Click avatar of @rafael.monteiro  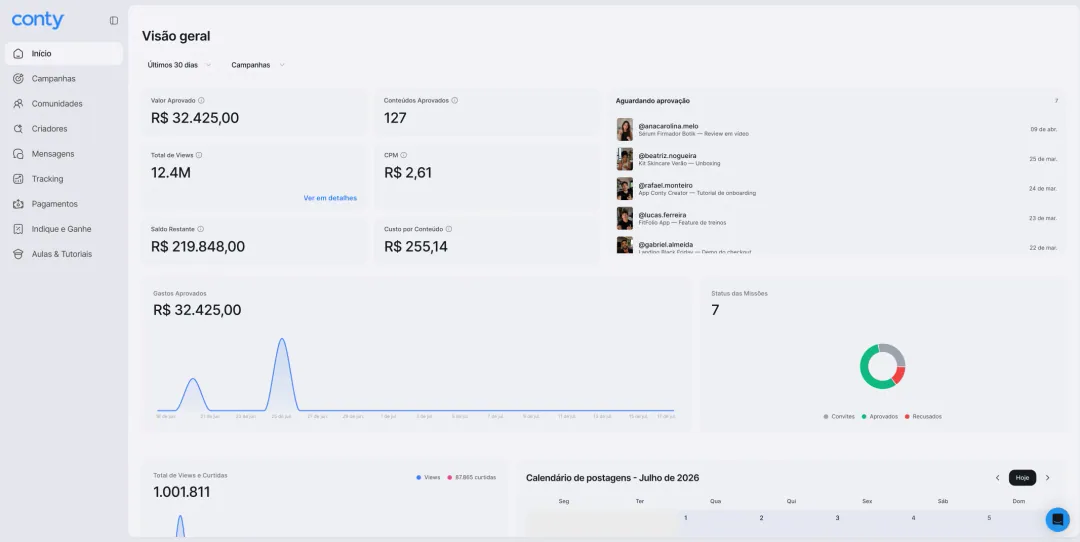click(x=625, y=189)
